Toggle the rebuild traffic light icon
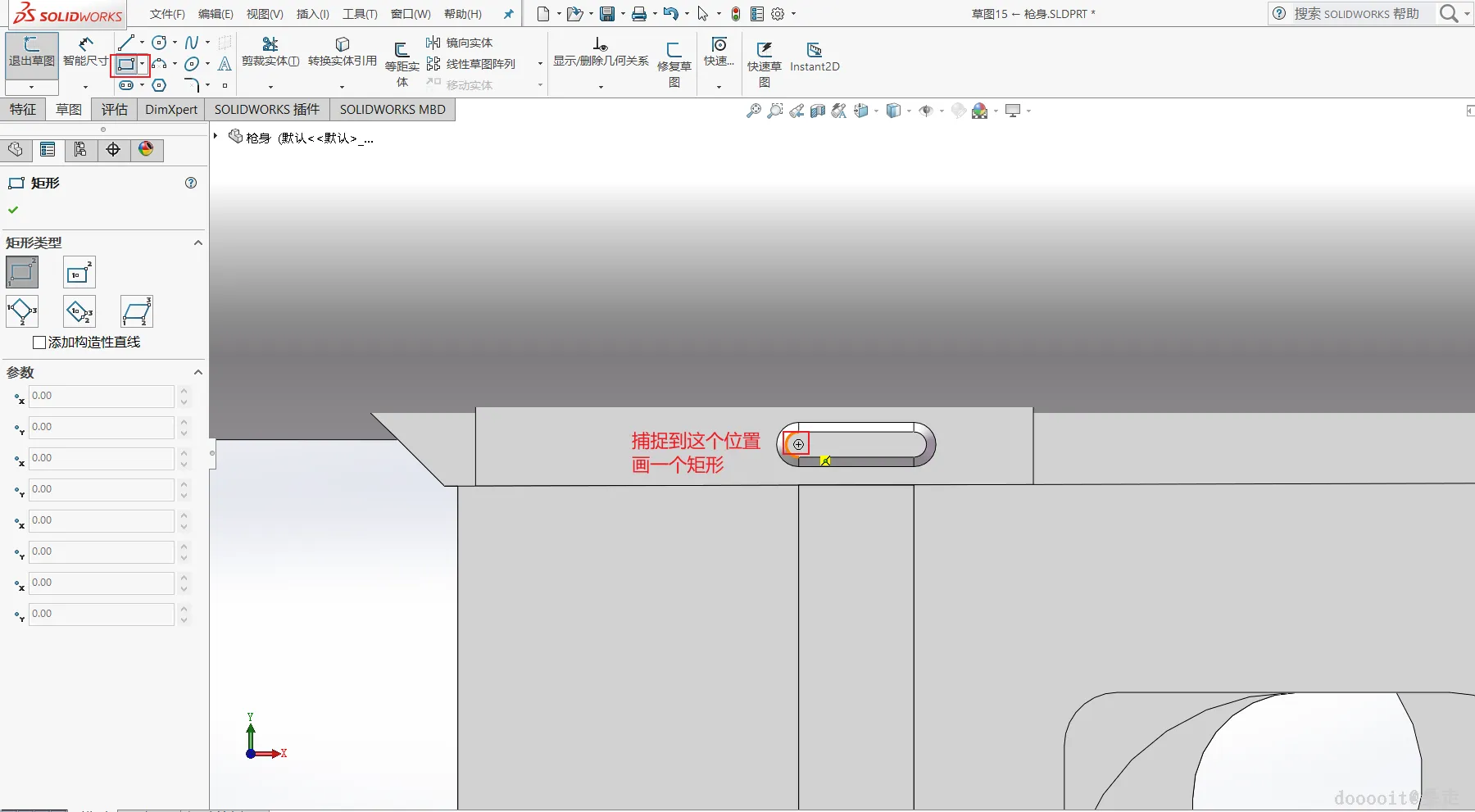Image resolution: width=1475 pixels, height=812 pixels. 736,14
